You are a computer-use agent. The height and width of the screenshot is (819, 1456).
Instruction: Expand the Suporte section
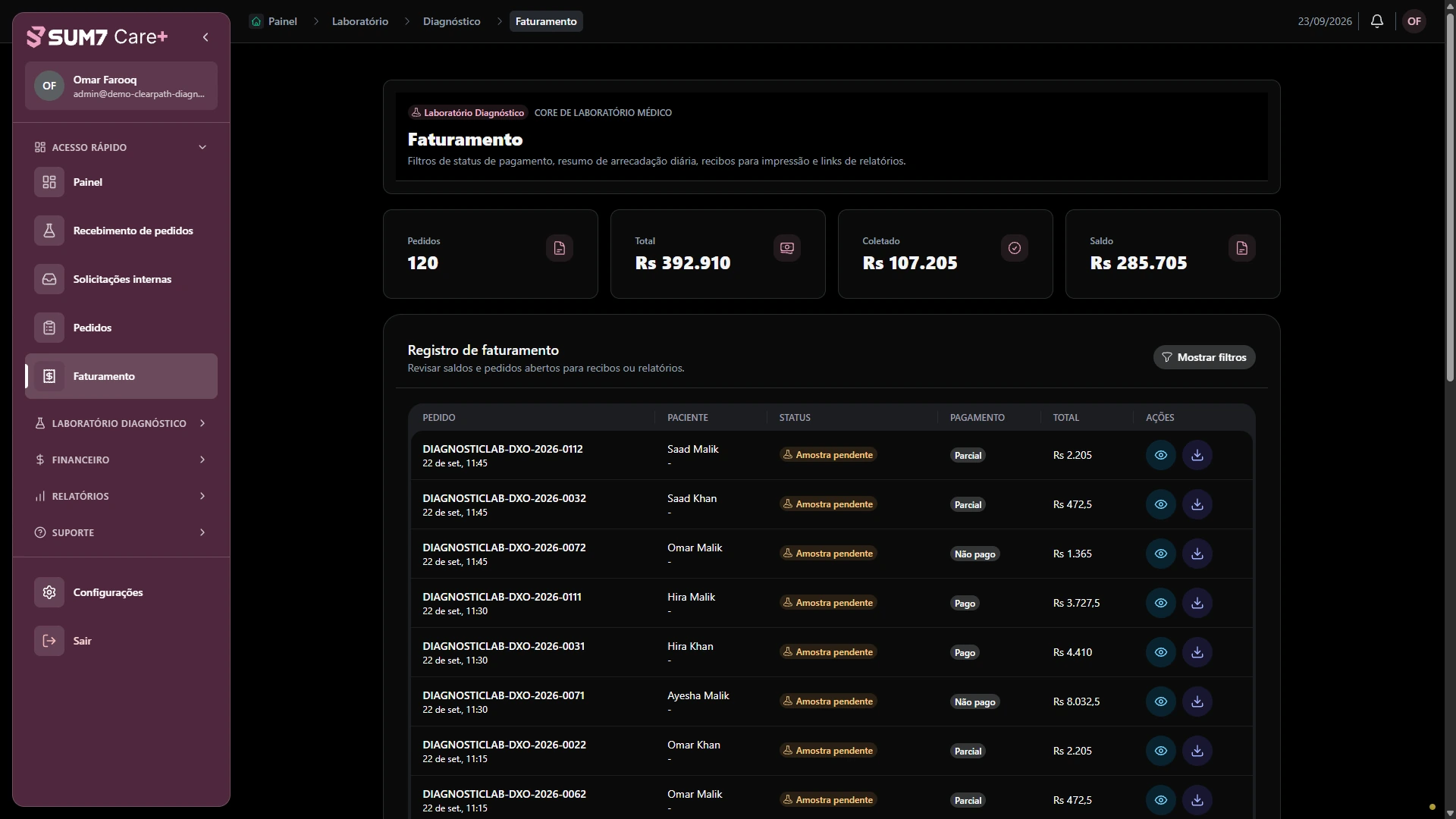121,532
